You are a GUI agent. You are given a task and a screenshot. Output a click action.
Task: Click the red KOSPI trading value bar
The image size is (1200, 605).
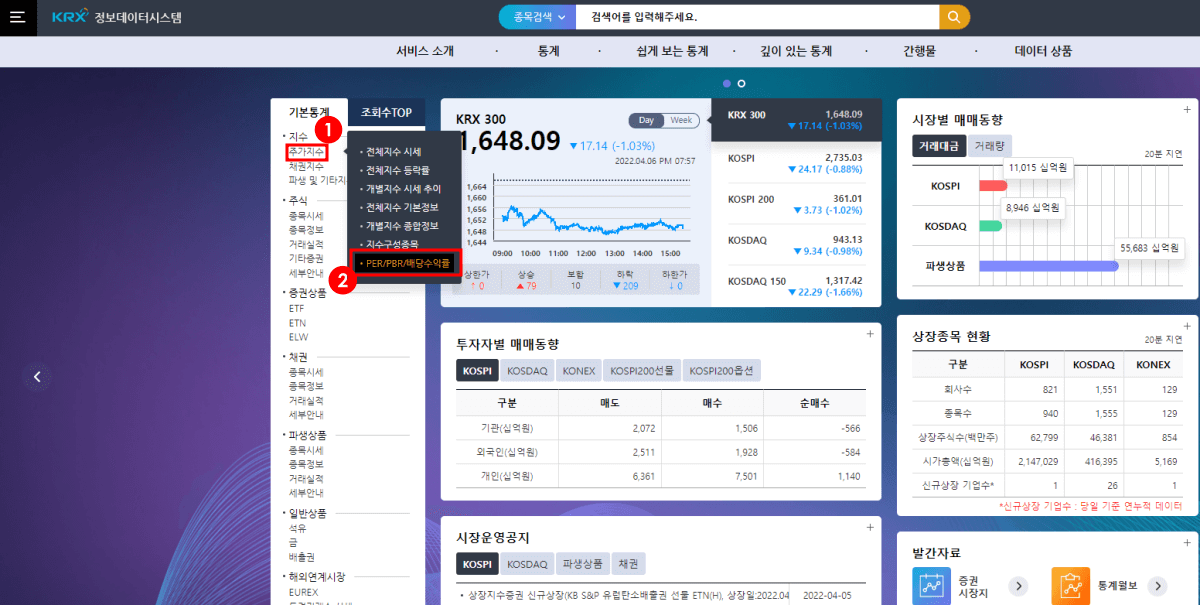click(993, 186)
